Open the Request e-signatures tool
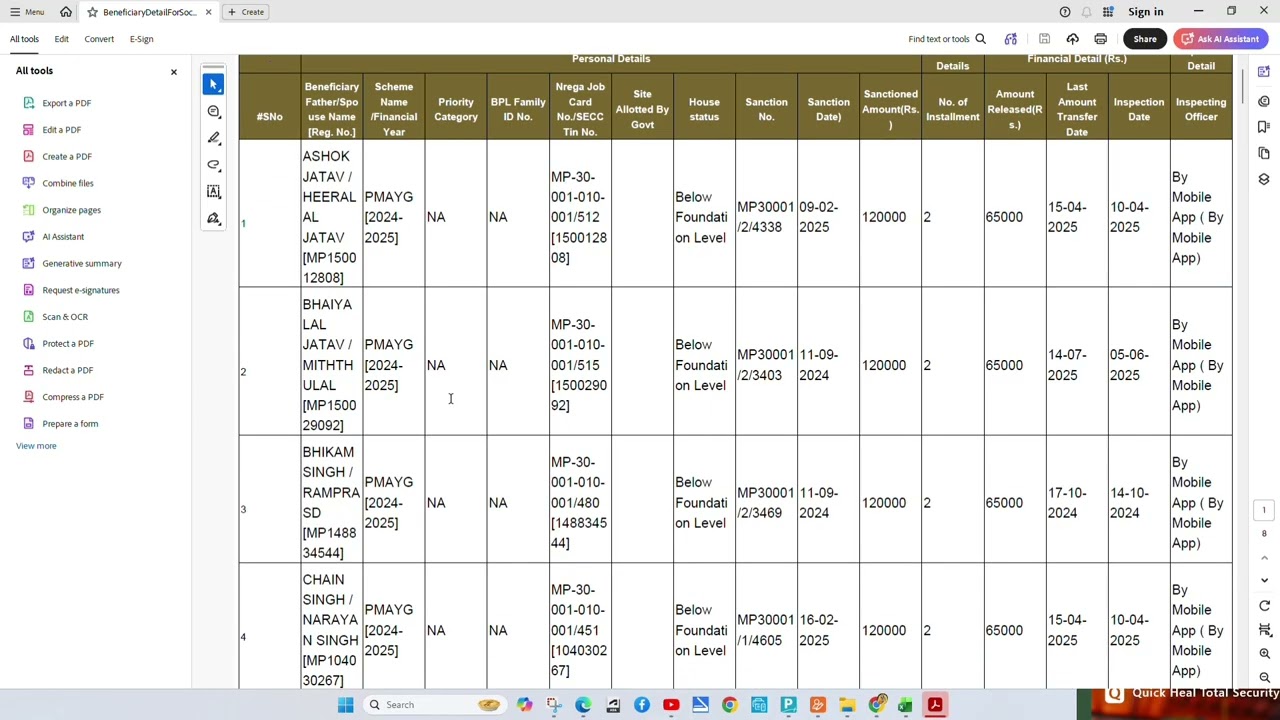The width and height of the screenshot is (1280, 720). pyautogui.click(x=80, y=290)
